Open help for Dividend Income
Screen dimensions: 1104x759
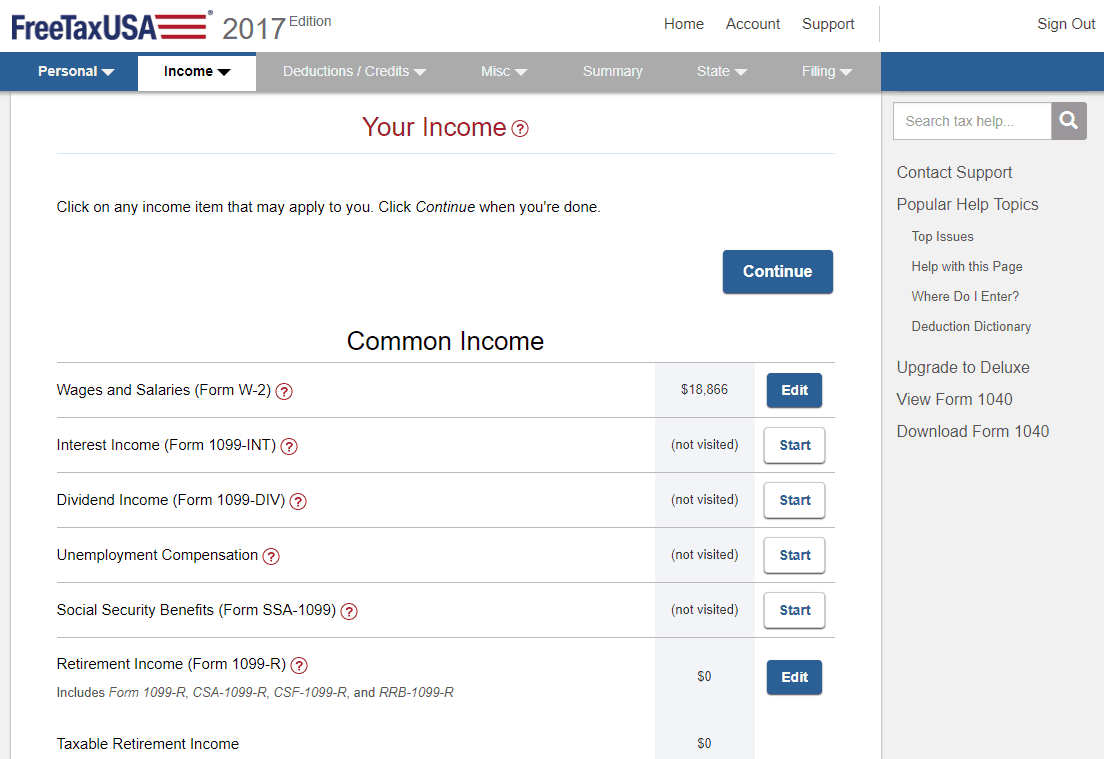click(x=298, y=501)
